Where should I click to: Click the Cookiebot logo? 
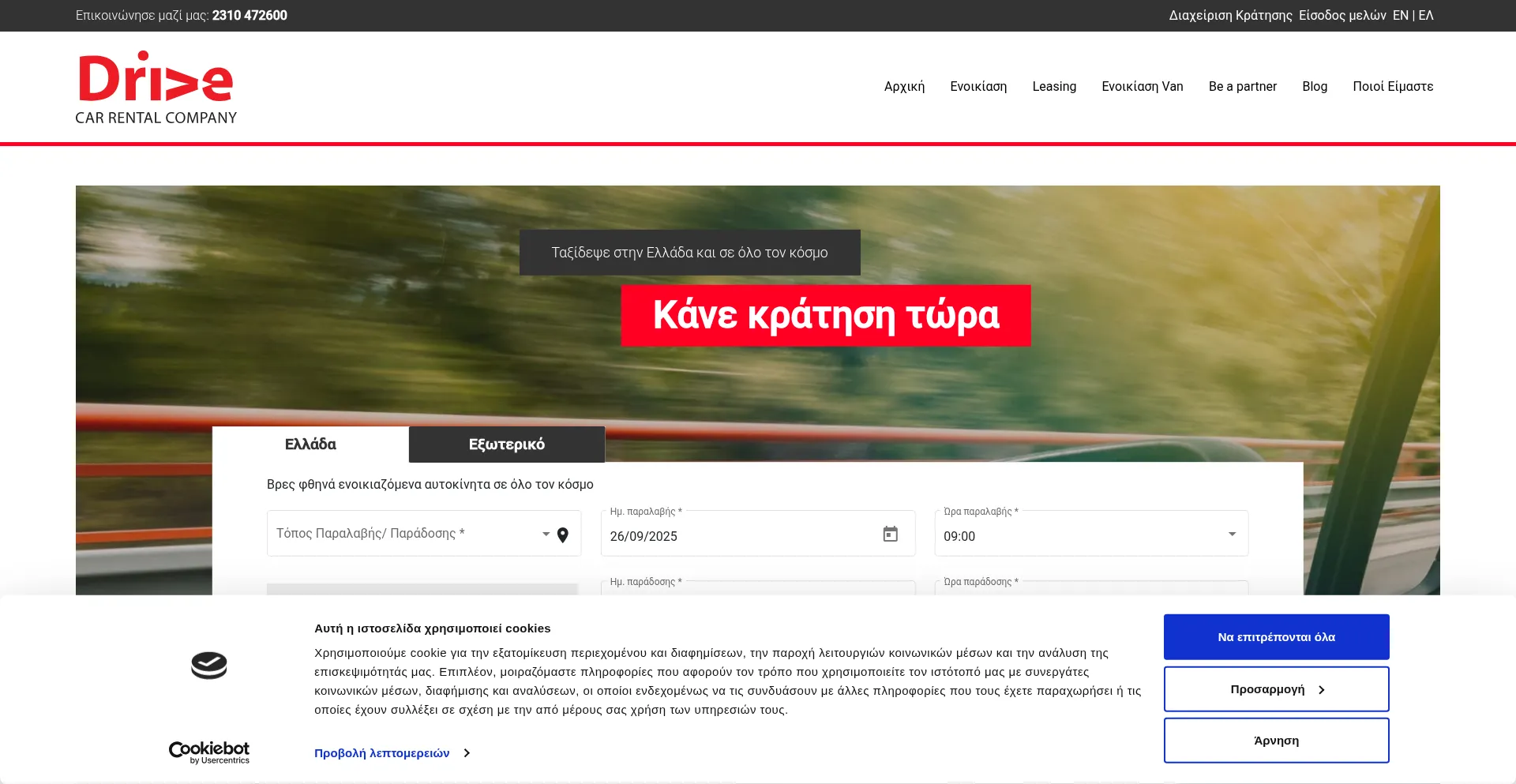(209, 752)
